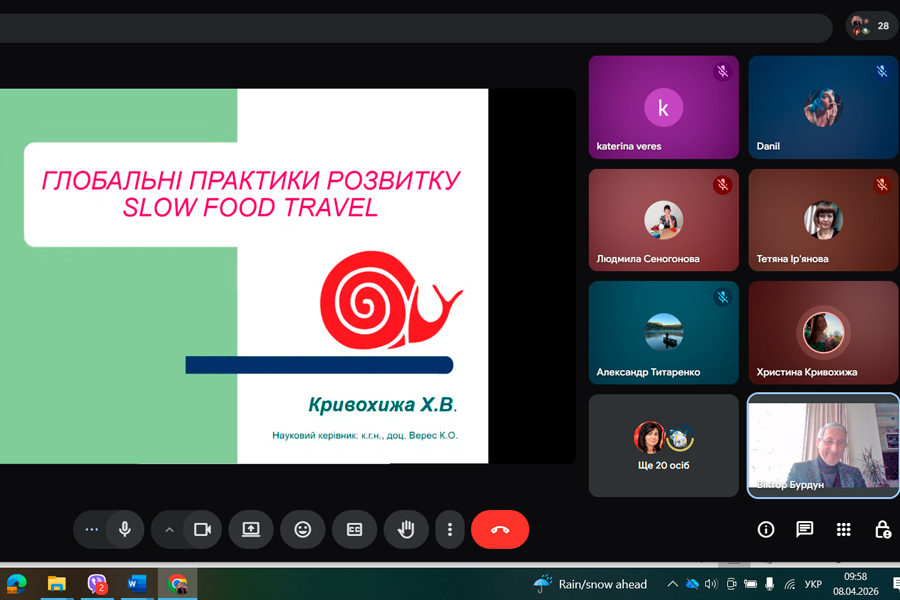Click muted mic icon on katerina veres
Screen dimensions: 900x600
pos(723,72)
